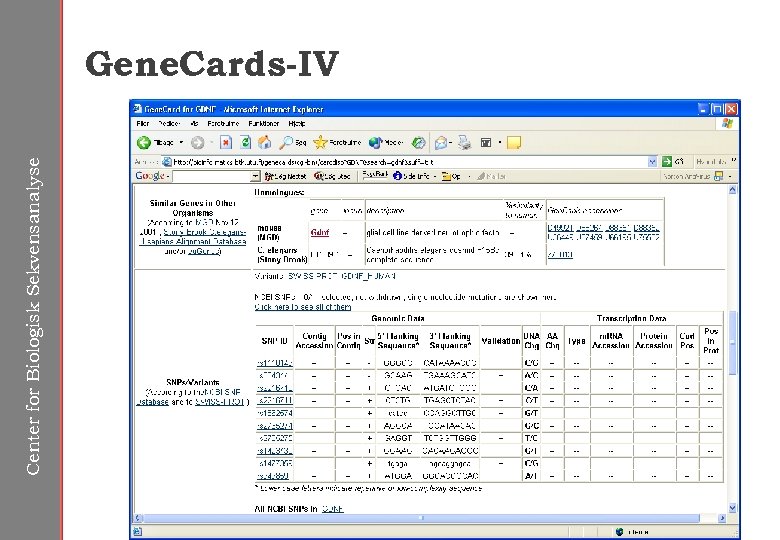Viewport: 780px width, 540px height.
Task: Click the Google toolbar highlight marker icon
Action: click(x=481, y=177)
